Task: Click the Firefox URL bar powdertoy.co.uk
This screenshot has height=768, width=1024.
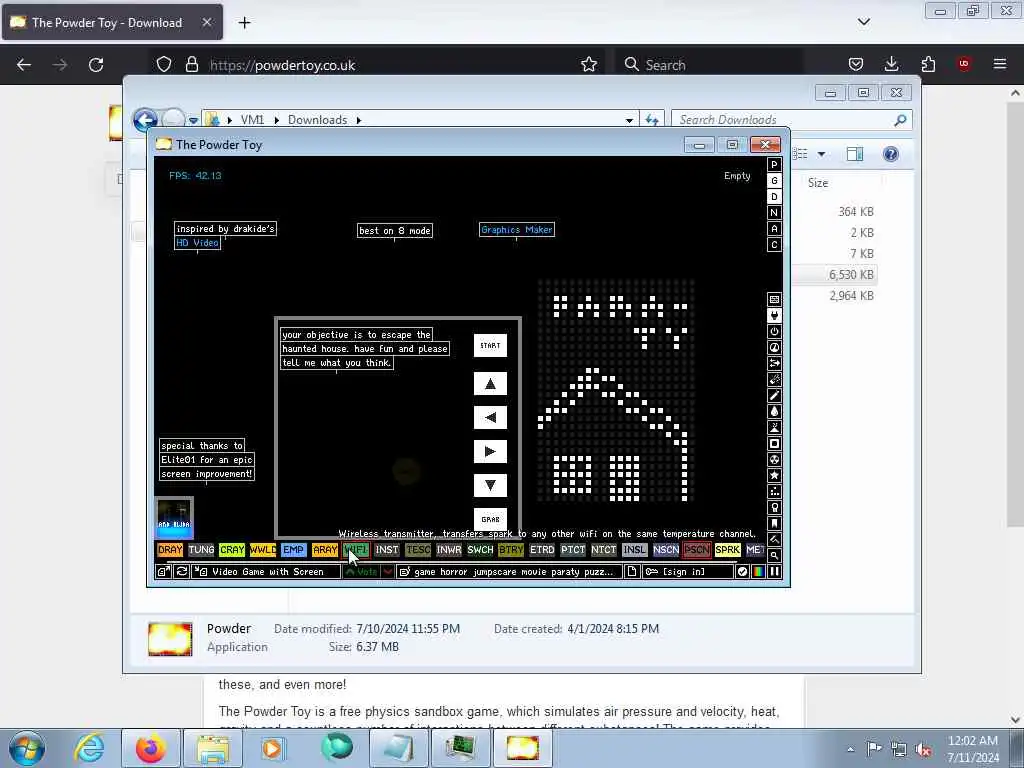Action: tap(379, 65)
